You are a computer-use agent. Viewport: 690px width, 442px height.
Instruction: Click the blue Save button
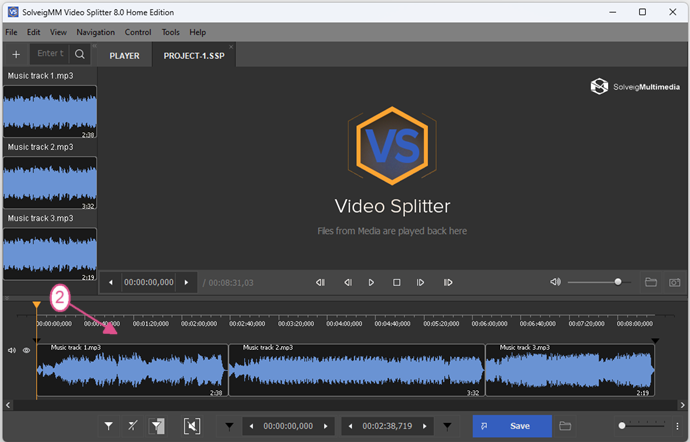[x=512, y=426]
